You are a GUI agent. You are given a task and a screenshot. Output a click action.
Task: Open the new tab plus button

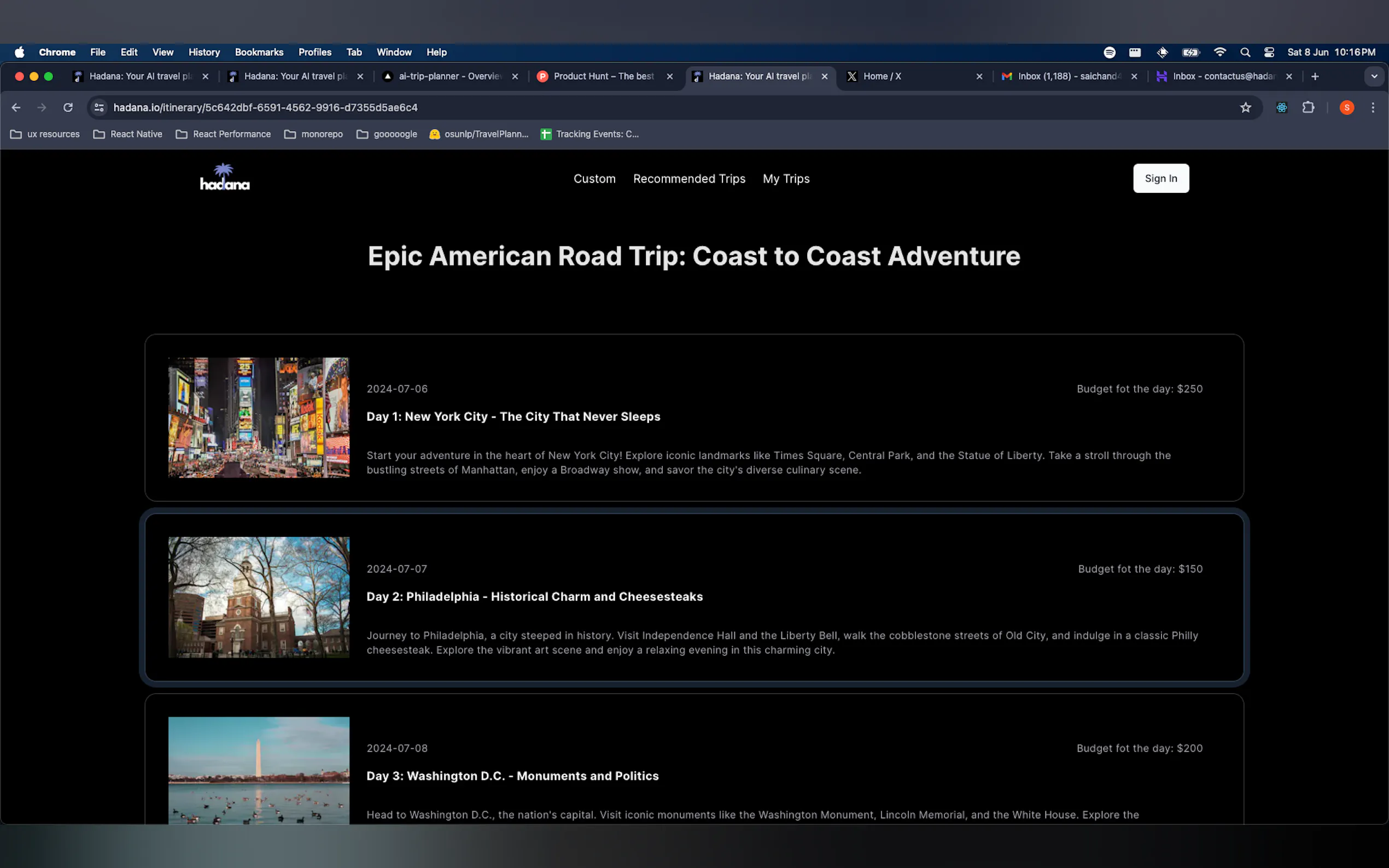pyautogui.click(x=1315, y=77)
